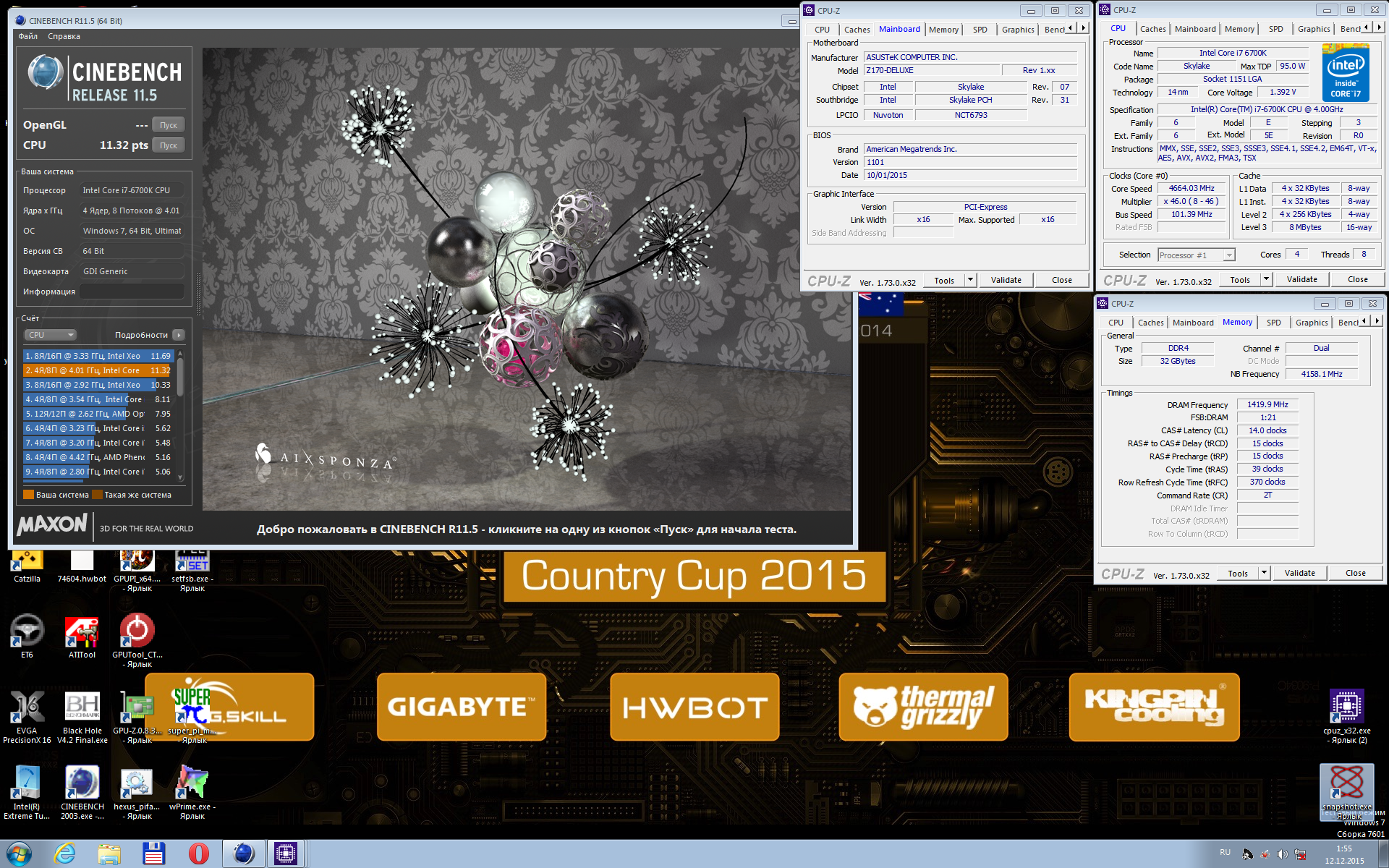The height and width of the screenshot is (868, 1389).
Task: Switch to the CPU-Z taskbar button
Action: tap(286, 854)
